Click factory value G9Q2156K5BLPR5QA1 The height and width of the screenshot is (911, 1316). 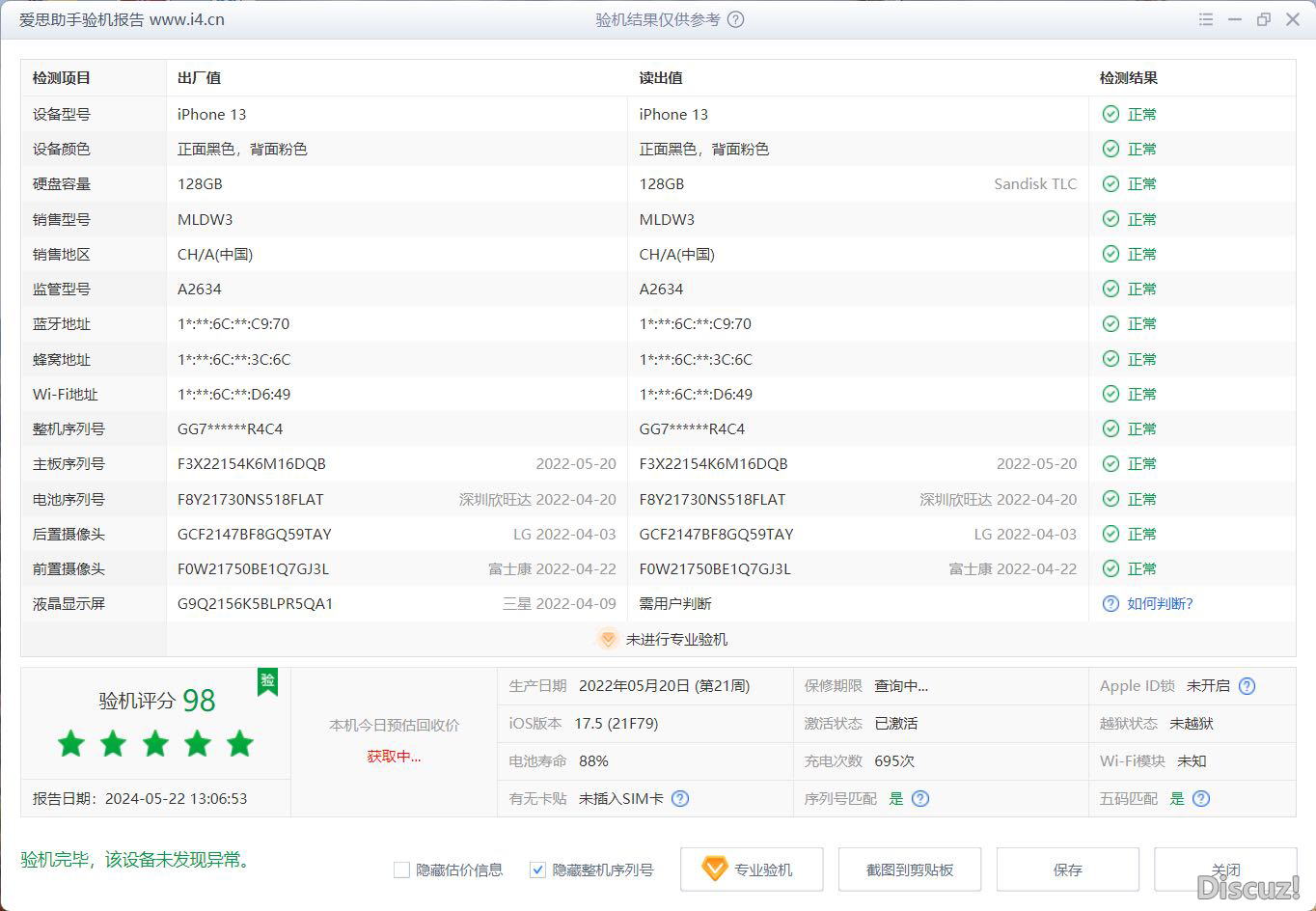(256, 603)
